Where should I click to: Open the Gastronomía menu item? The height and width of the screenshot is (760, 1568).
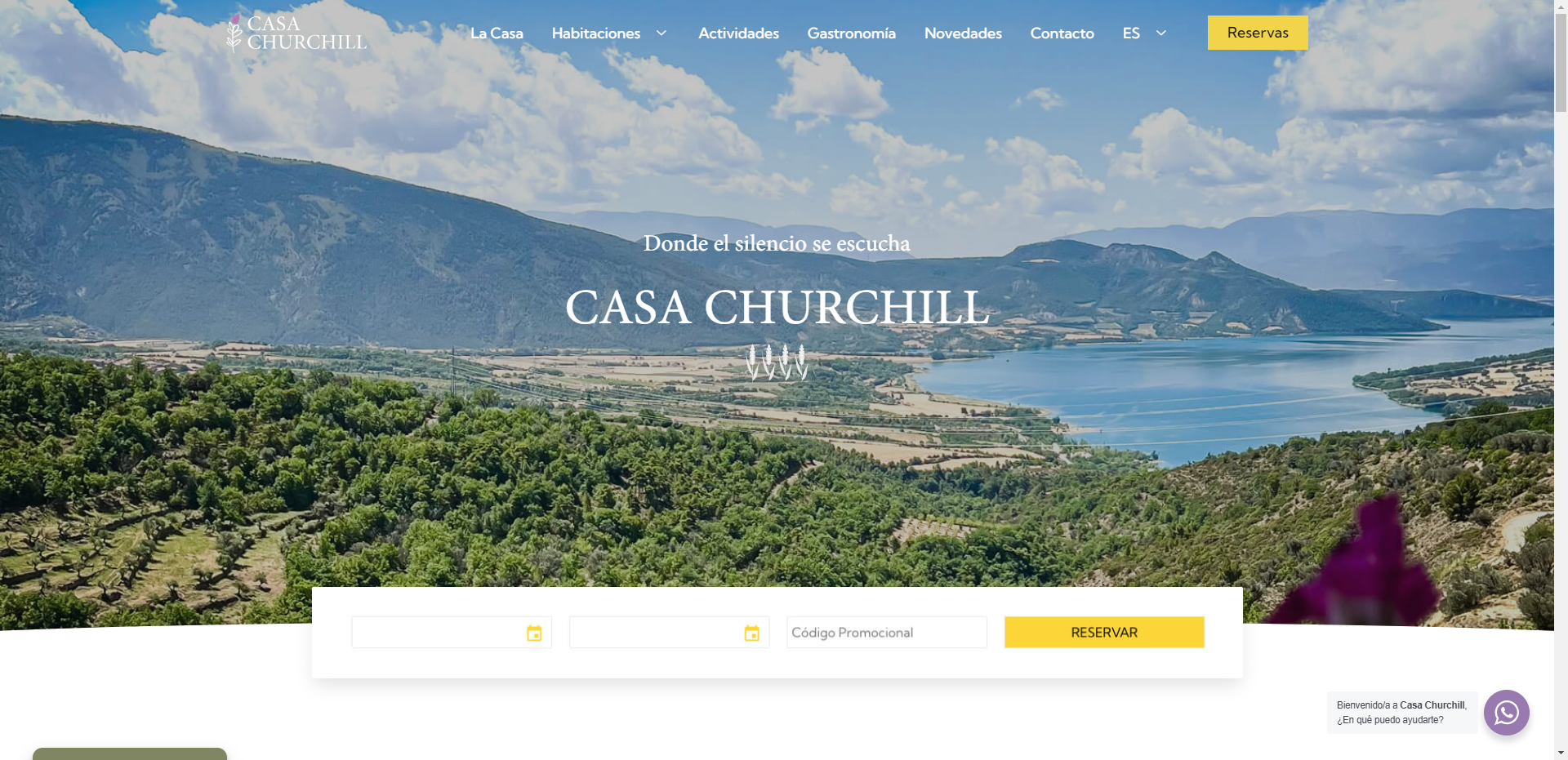pyautogui.click(x=851, y=33)
